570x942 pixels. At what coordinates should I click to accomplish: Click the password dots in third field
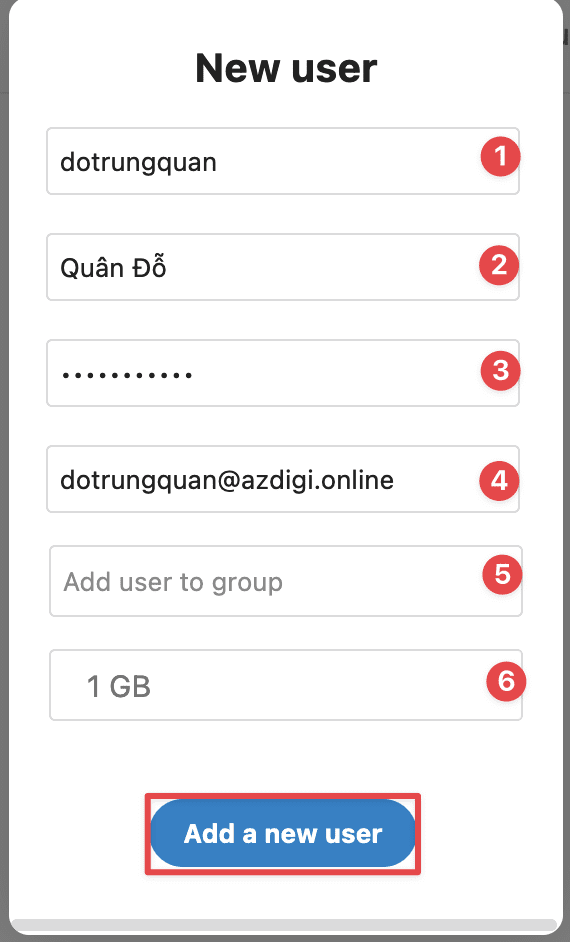pyautogui.click(x=127, y=375)
